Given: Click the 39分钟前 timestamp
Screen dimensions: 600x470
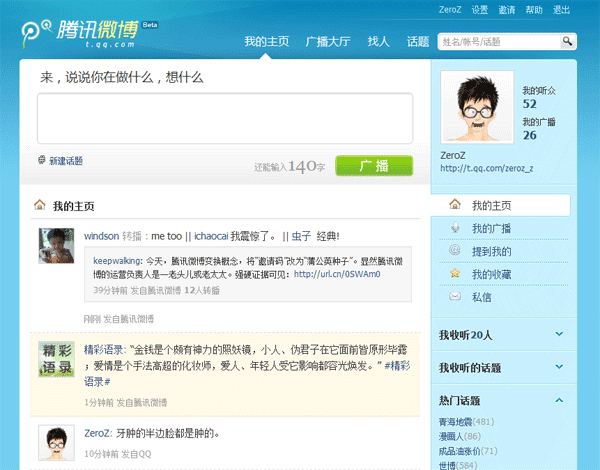Looking at the screenshot, I should pos(110,290).
